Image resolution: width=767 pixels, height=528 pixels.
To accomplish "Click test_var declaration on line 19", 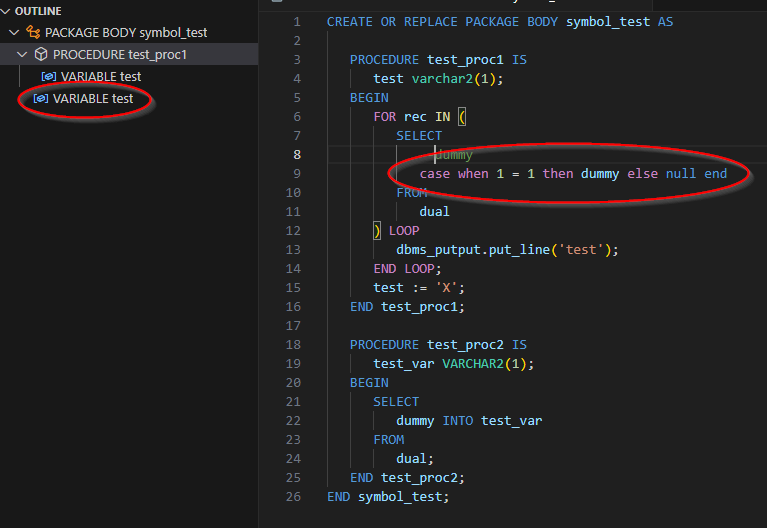I will (404, 364).
